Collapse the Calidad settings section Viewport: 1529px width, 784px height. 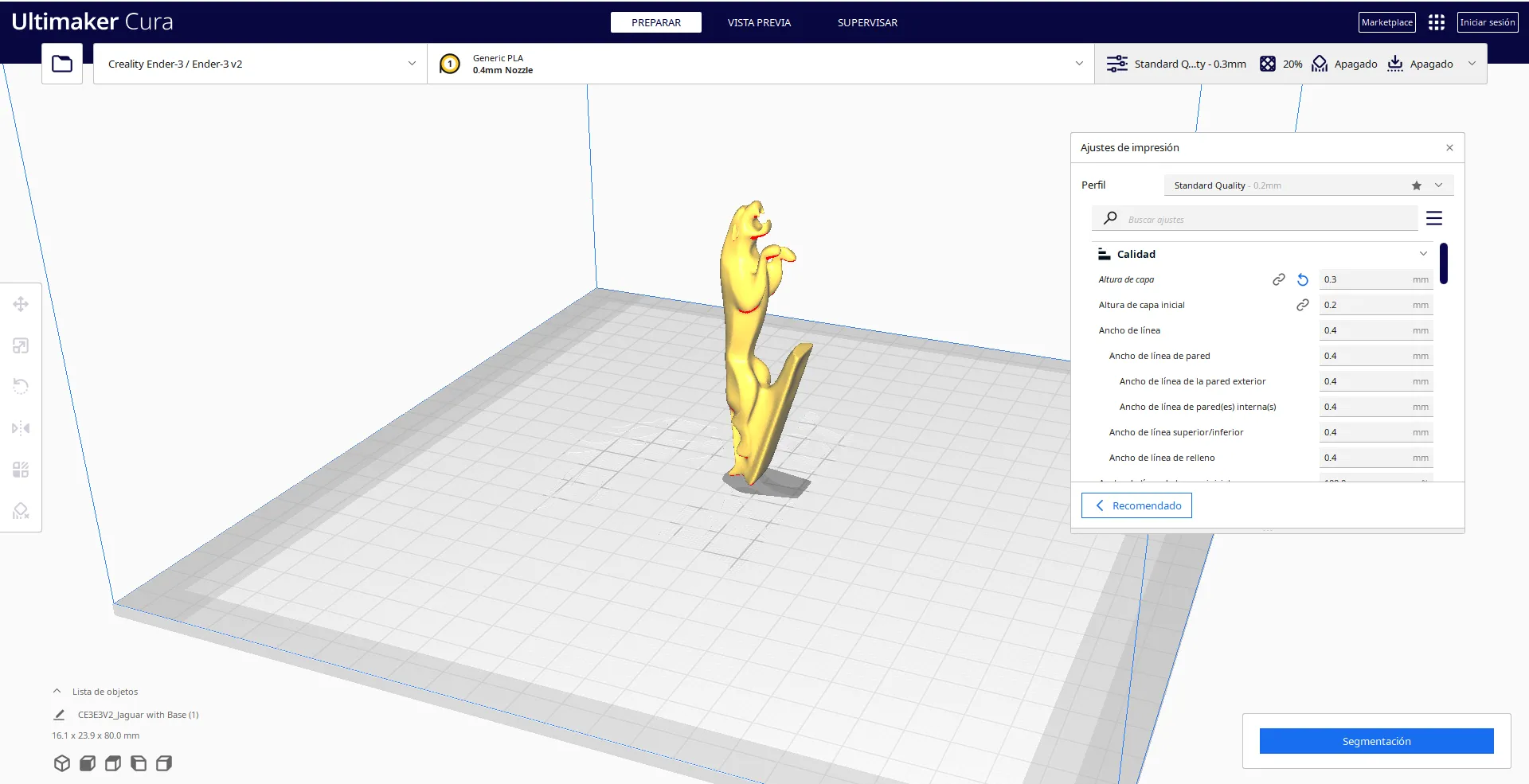point(1423,254)
